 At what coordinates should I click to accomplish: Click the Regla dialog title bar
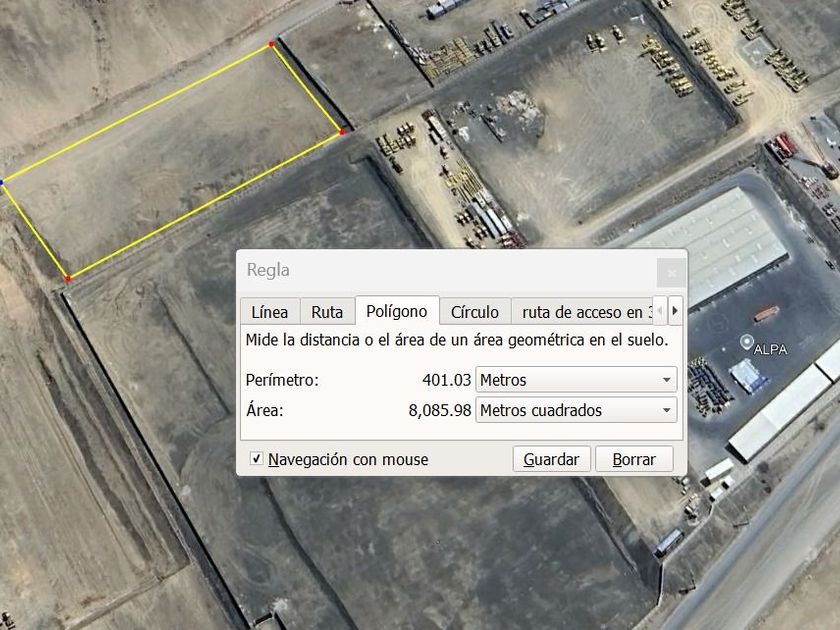[447, 271]
